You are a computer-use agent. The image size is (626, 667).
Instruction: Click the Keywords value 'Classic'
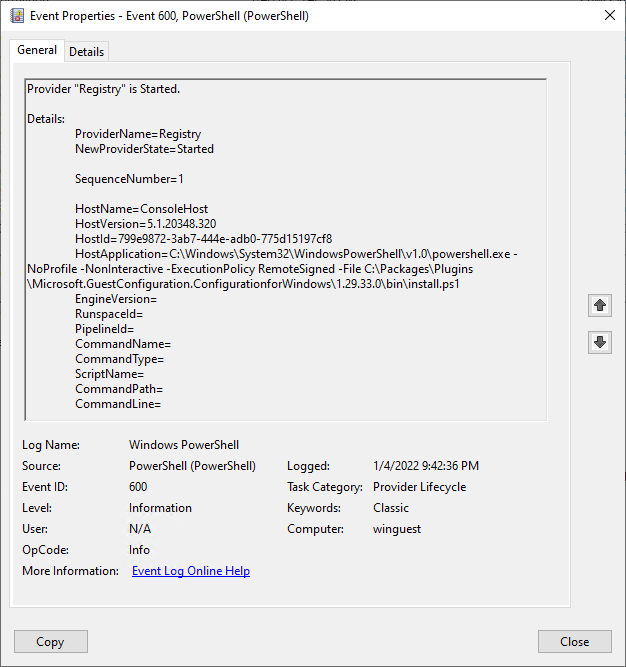(390, 508)
